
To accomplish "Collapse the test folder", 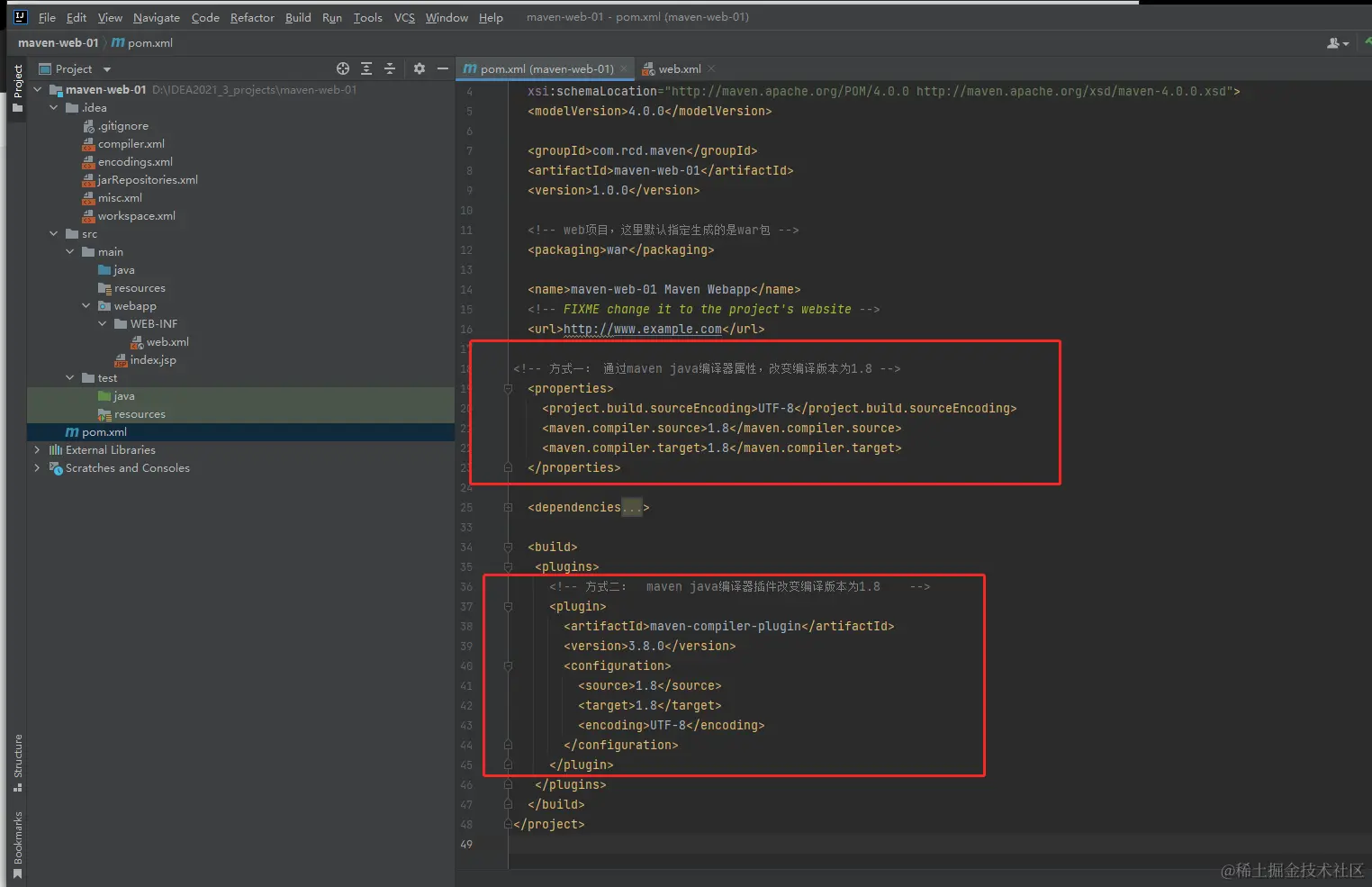I will point(70,377).
